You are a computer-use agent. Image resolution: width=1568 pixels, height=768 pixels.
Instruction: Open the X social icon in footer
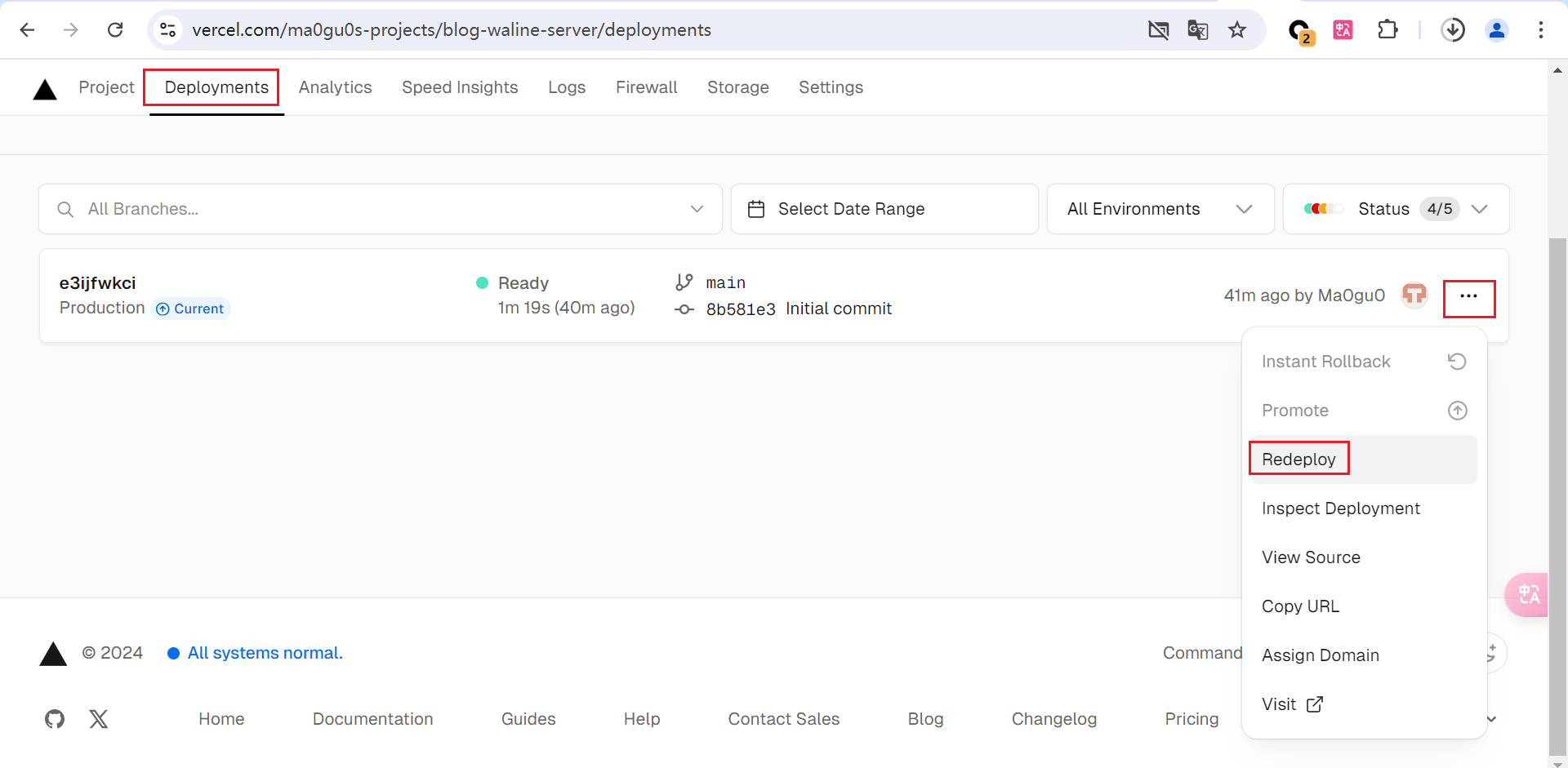coord(99,719)
